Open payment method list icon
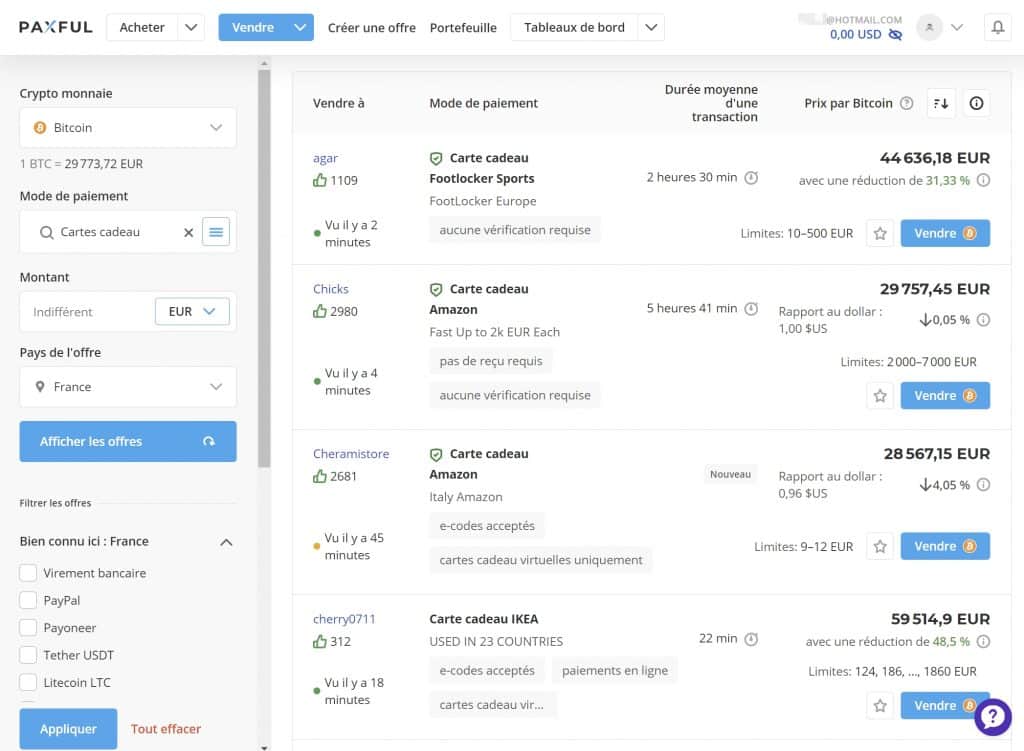1024x751 pixels. click(x=216, y=232)
